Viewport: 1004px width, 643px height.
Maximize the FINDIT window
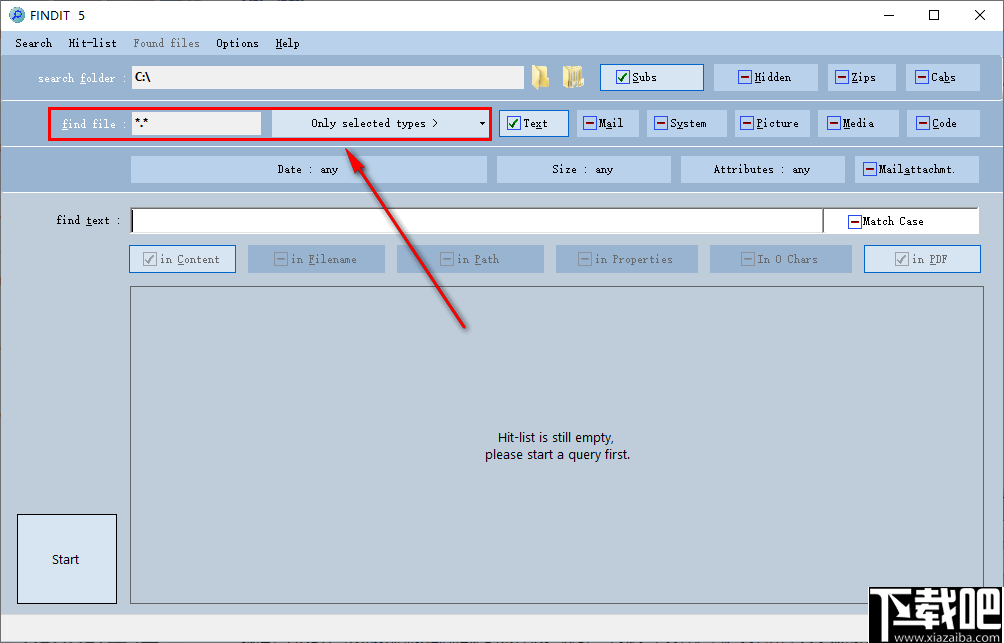[934, 15]
